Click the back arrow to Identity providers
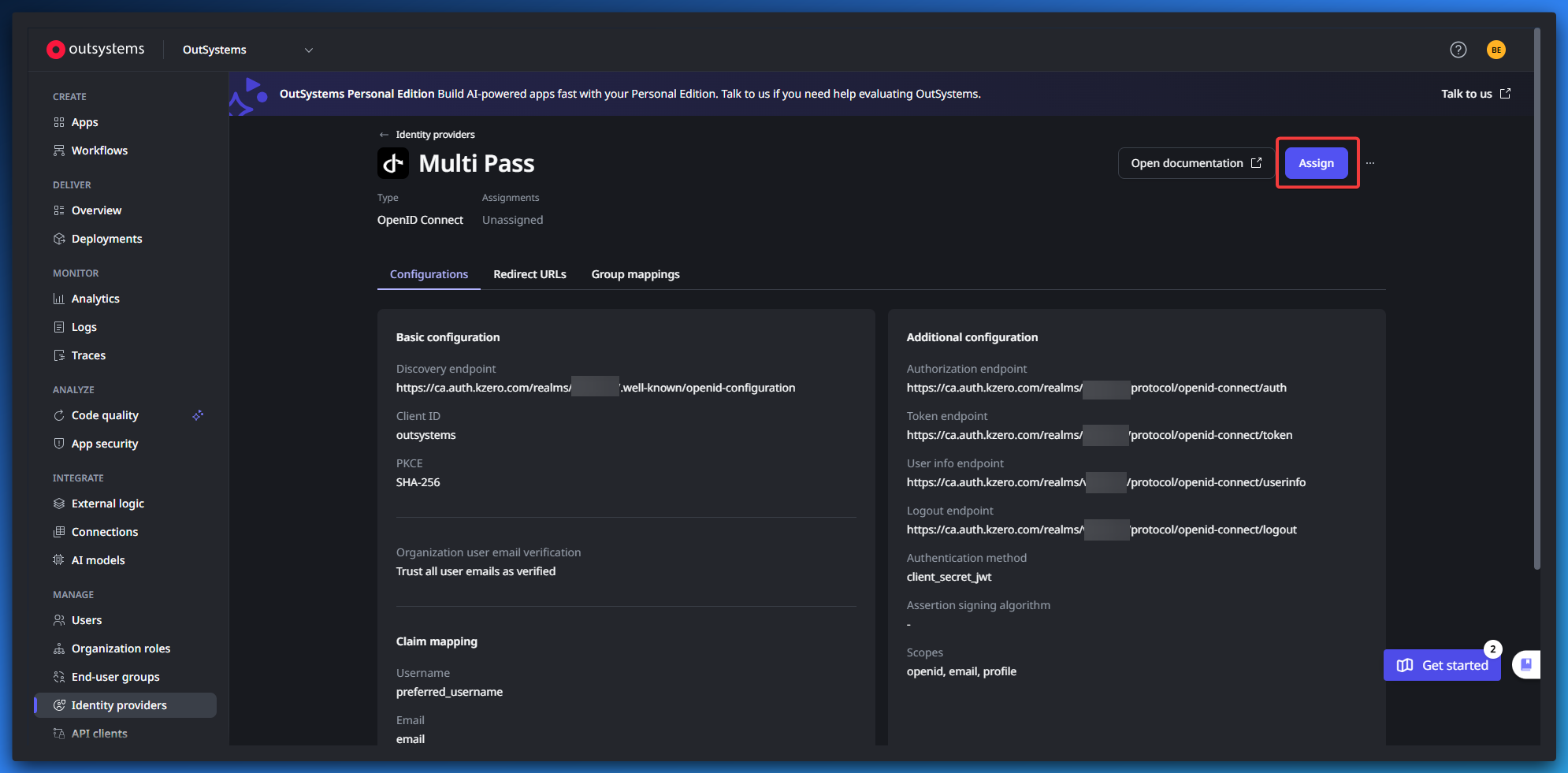Image resolution: width=1568 pixels, height=773 pixels. point(384,135)
